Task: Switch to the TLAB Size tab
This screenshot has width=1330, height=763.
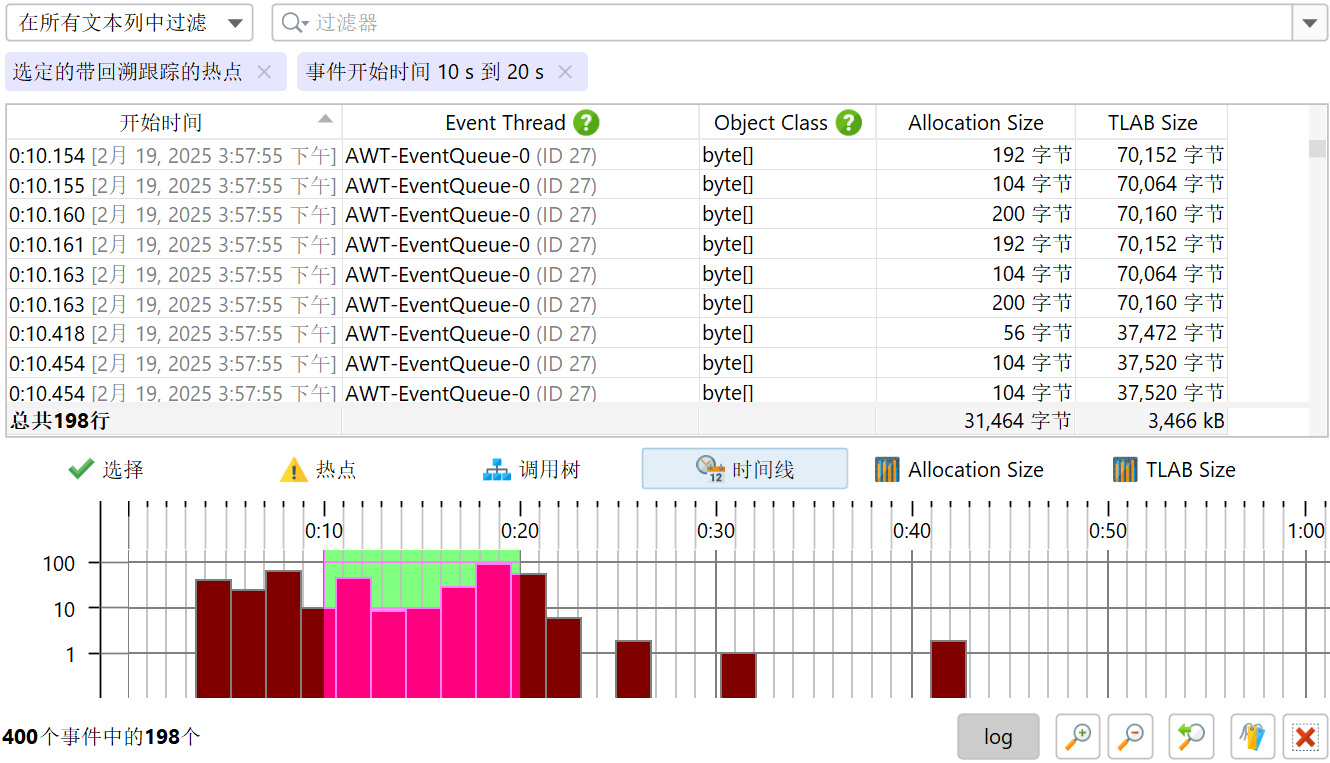Action: pyautogui.click(x=1174, y=469)
